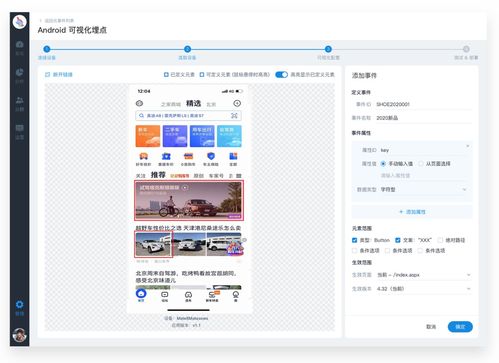Viewport: 499px width, 363px height.
Task: Tap the light blue fourth category card
Action: (229, 136)
